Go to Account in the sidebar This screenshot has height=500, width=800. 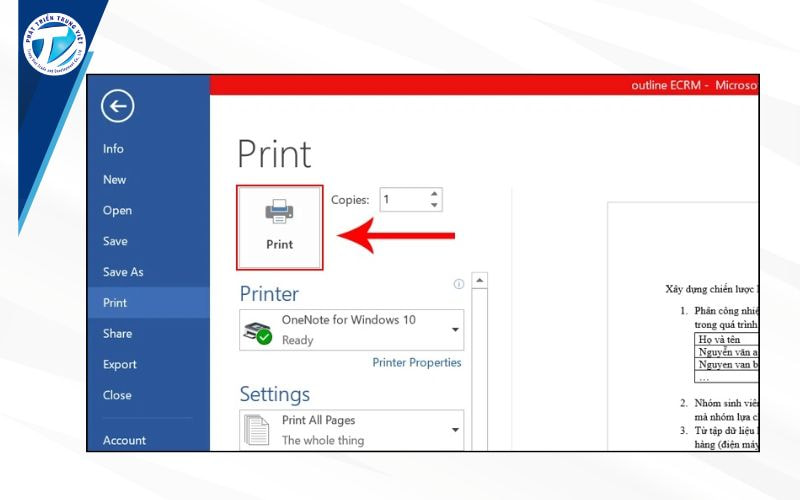pos(124,440)
